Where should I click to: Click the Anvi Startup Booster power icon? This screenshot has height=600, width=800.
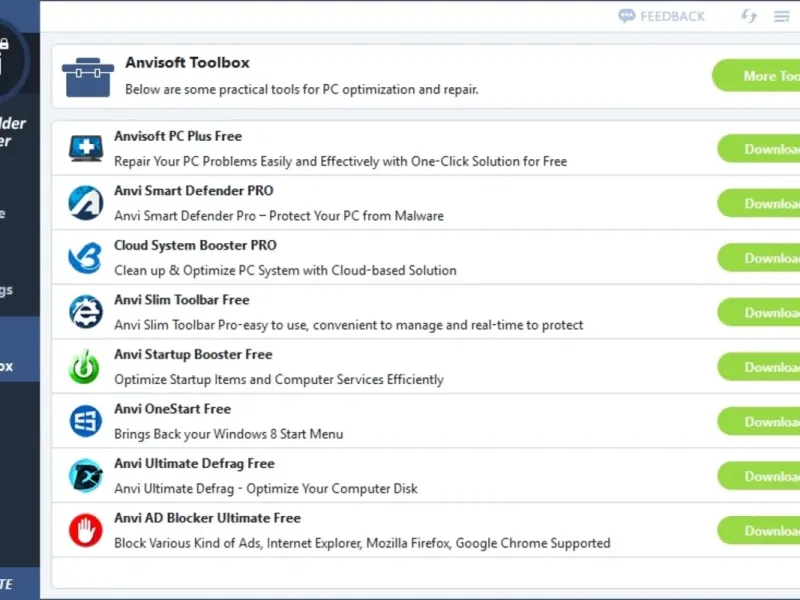[x=85, y=367]
